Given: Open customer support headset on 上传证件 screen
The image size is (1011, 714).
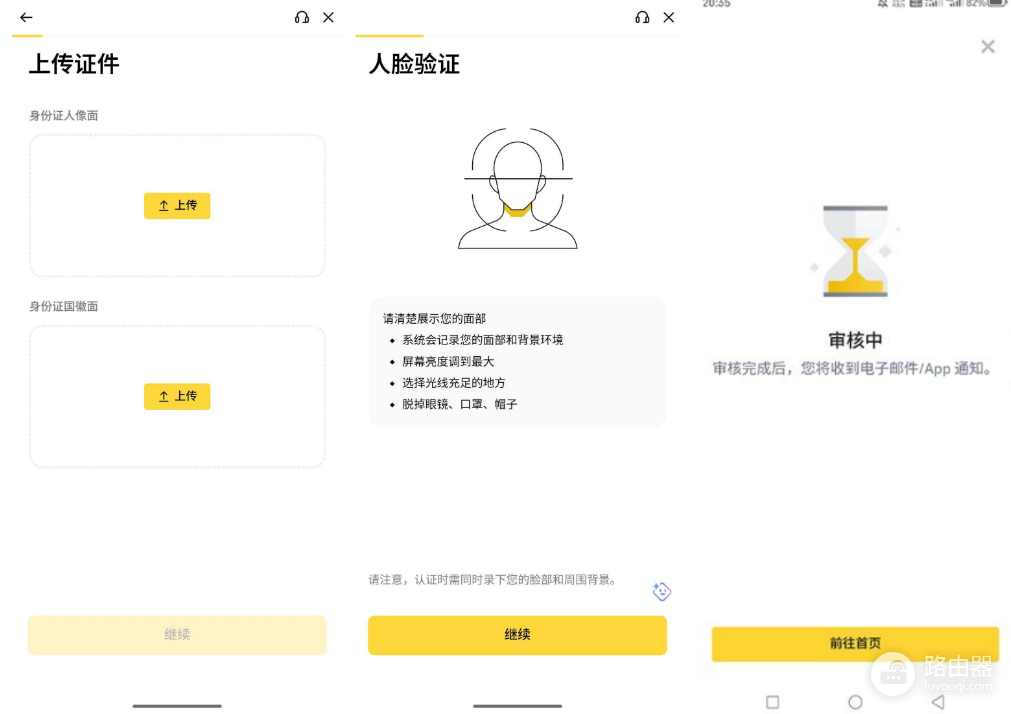Looking at the screenshot, I should [x=302, y=17].
